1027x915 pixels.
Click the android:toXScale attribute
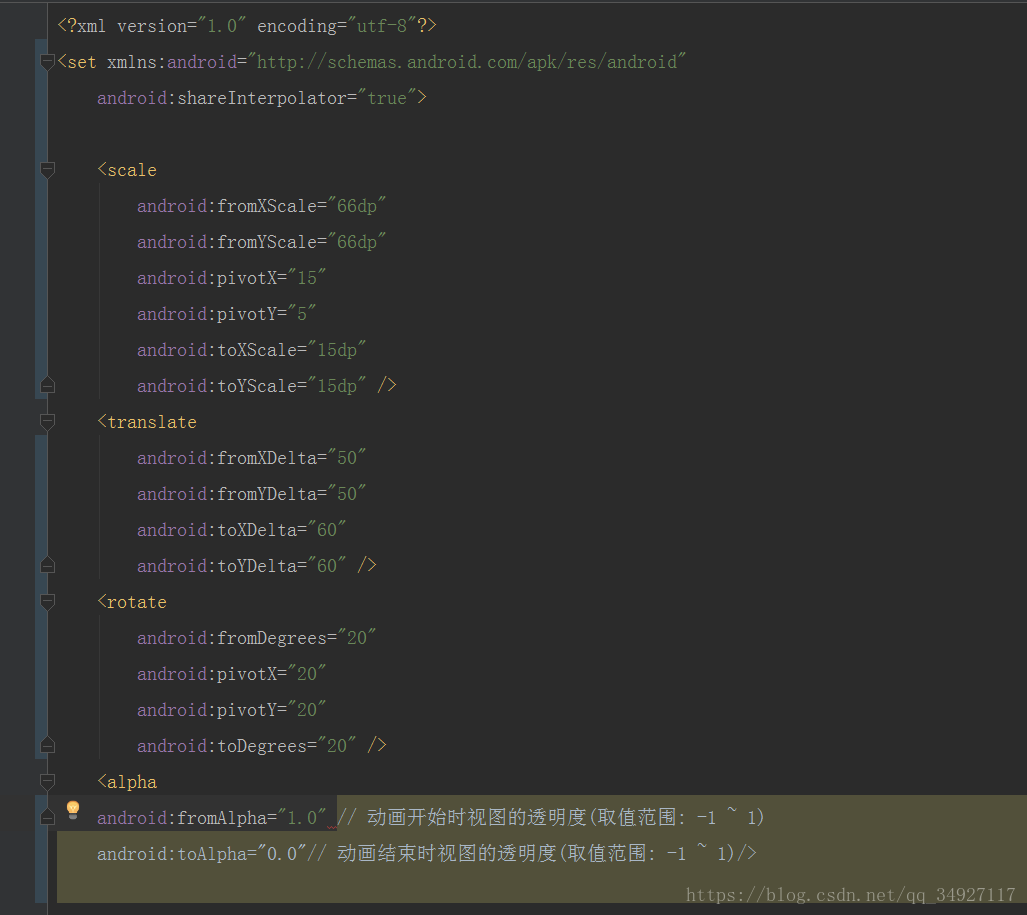(217, 350)
